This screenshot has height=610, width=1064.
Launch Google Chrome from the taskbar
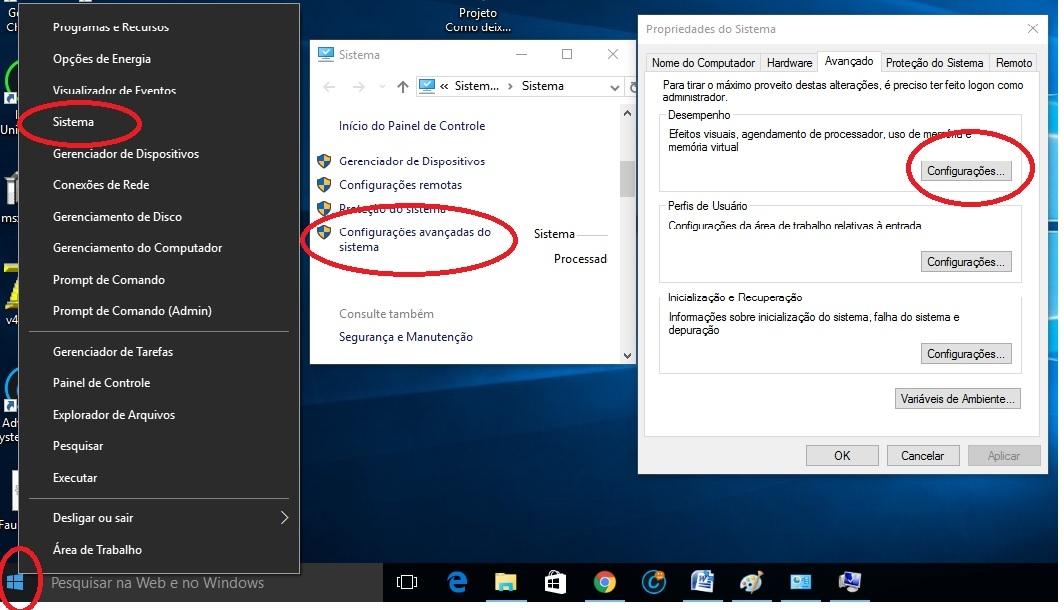604,582
